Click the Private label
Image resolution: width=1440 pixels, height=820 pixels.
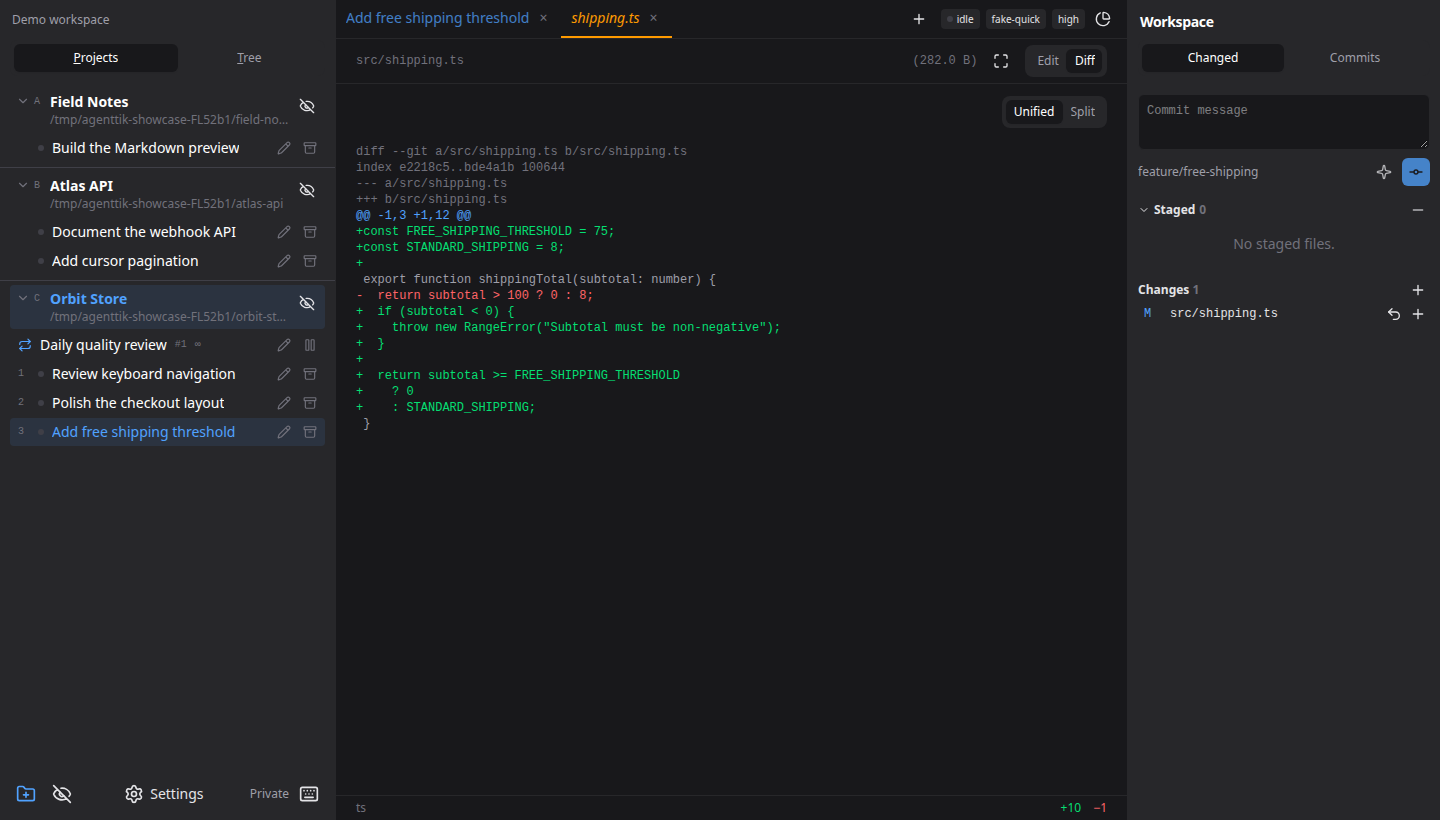[269, 794]
